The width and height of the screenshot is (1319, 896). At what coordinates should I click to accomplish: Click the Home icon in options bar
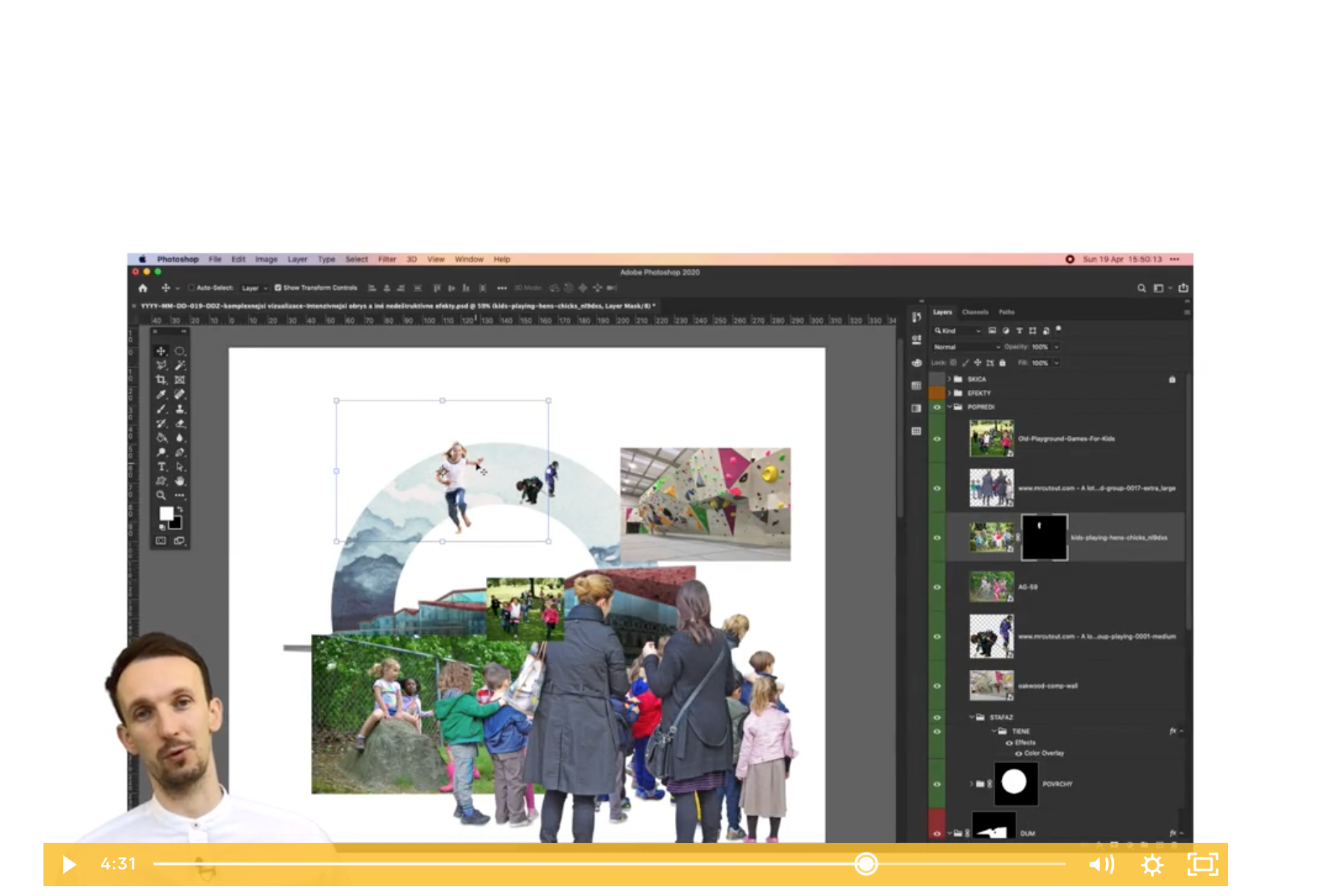(x=143, y=288)
